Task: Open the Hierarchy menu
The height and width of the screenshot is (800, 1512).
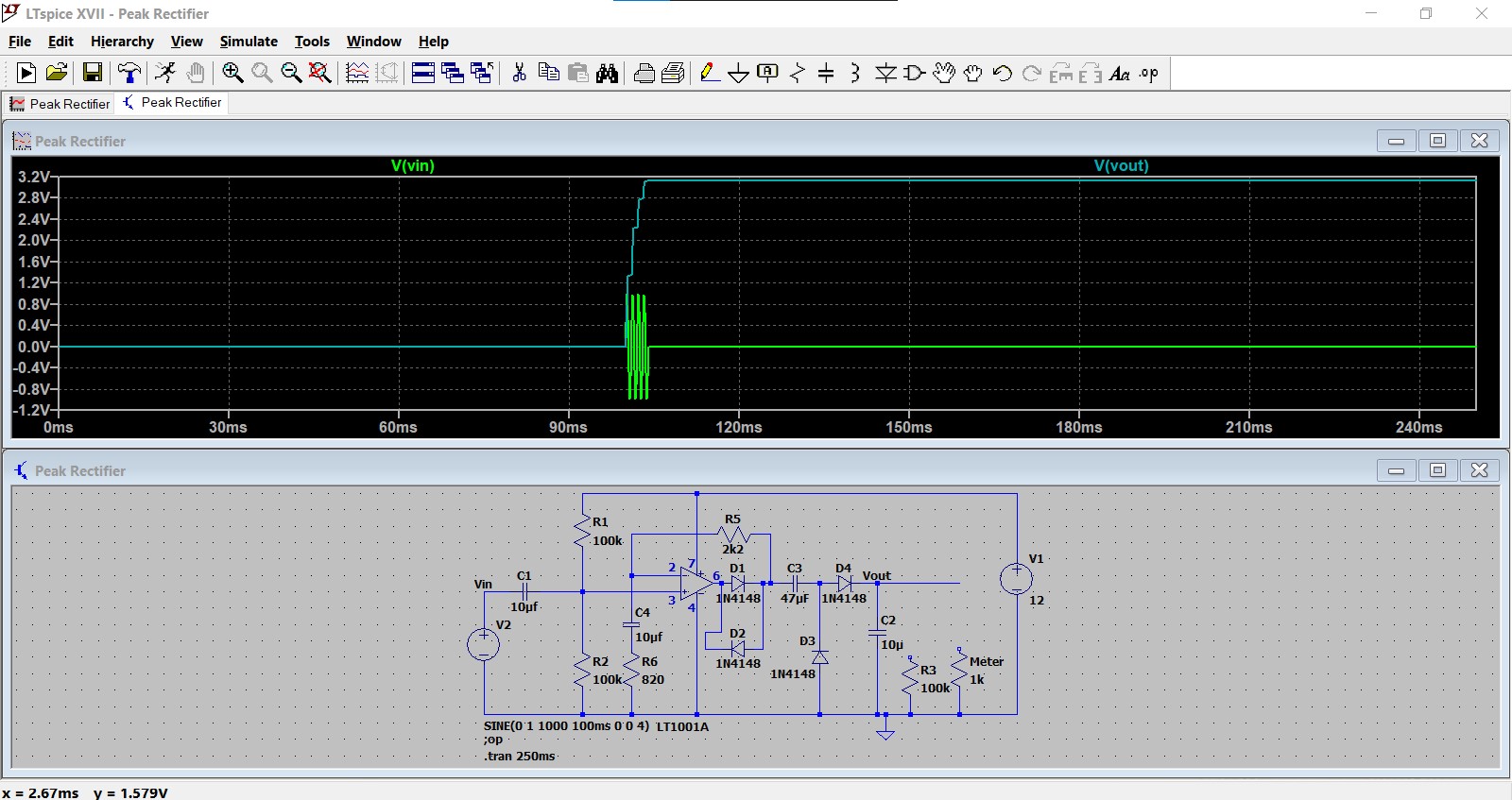Action: click(x=122, y=42)
